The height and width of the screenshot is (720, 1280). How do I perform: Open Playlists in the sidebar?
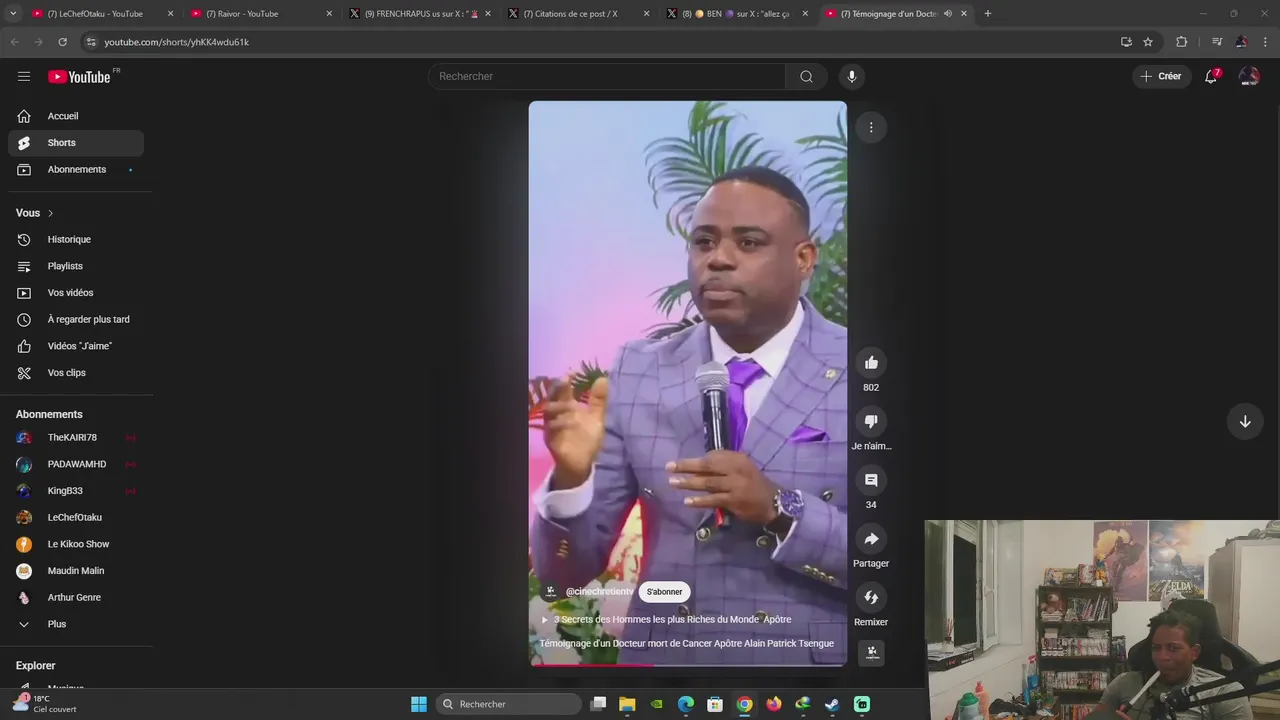point(76,266)
